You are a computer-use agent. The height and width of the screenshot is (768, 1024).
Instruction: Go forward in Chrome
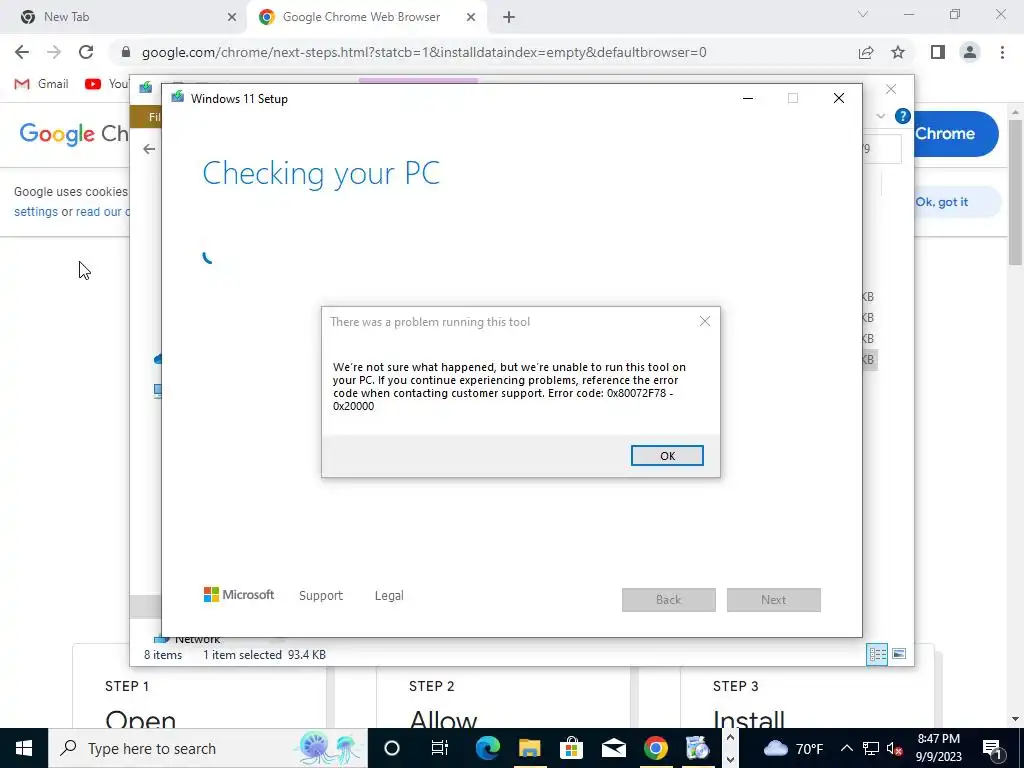54,52
